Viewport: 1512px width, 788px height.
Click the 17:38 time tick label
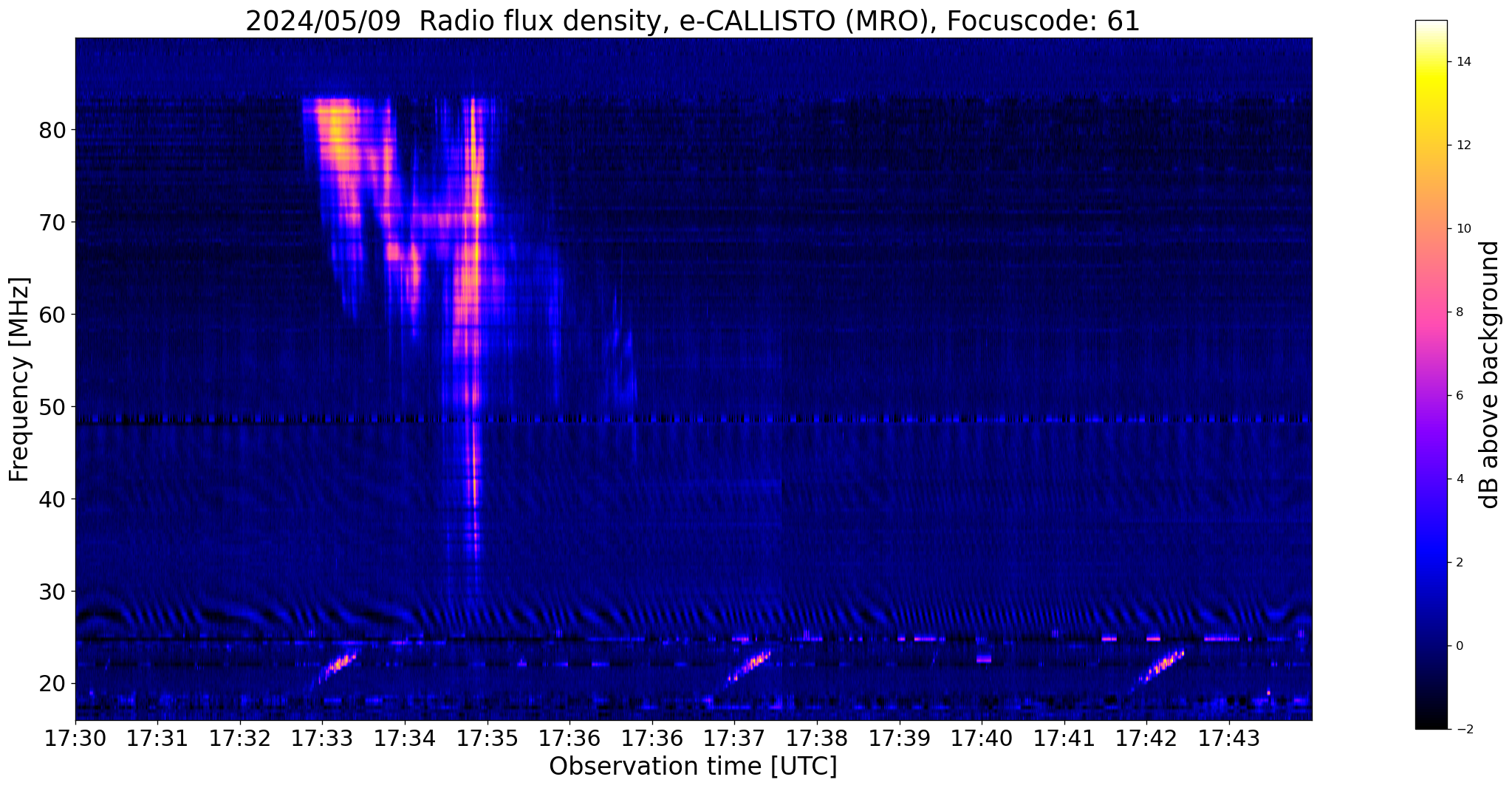point(817,739)
